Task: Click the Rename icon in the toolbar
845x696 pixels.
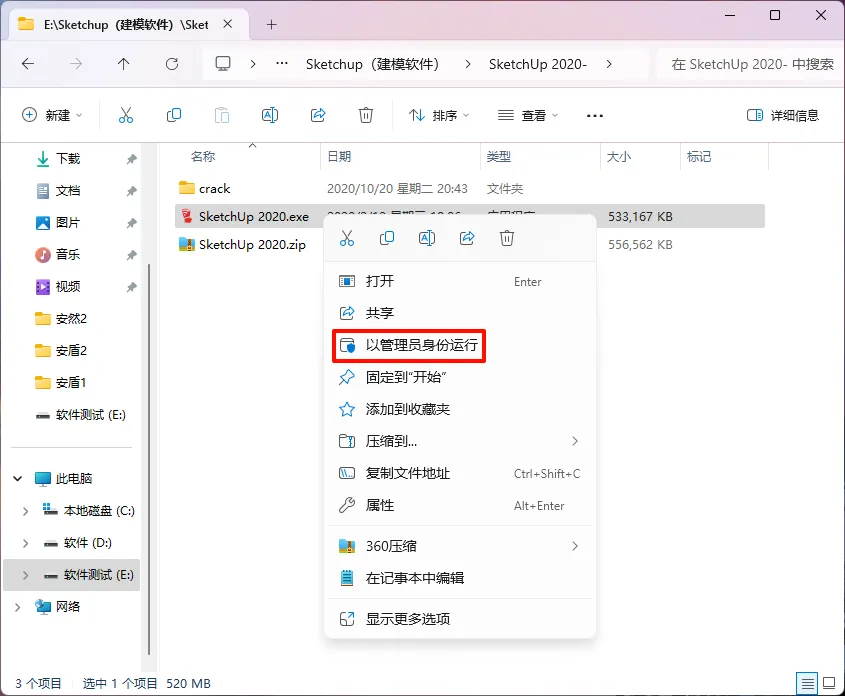Action: [x=269, y=115]
